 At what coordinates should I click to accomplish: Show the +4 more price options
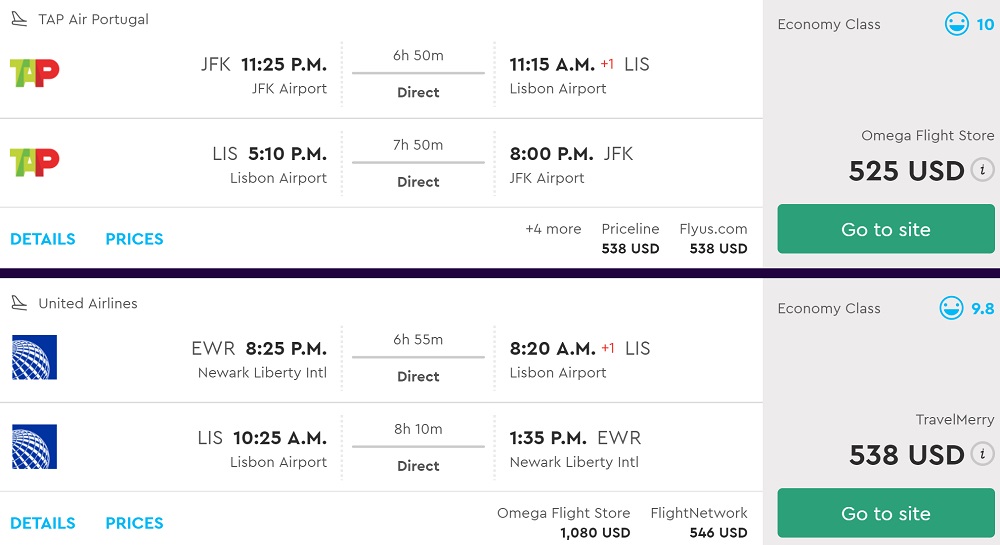coord(553,229)
